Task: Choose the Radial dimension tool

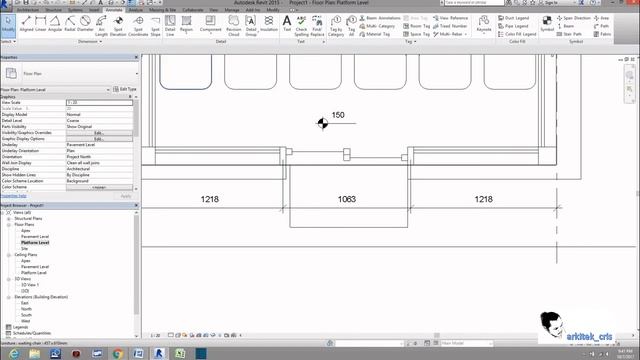Action: pos(70,24)
